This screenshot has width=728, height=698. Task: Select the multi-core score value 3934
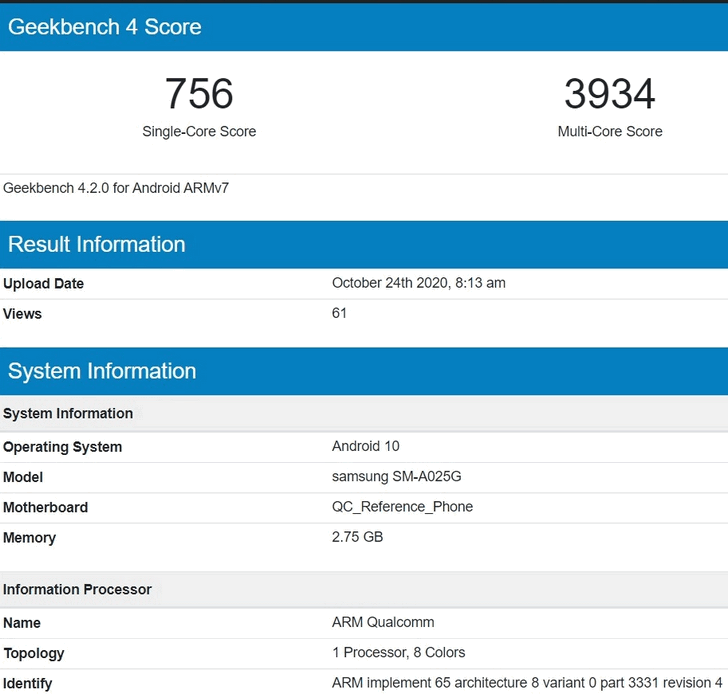[610, 94]
